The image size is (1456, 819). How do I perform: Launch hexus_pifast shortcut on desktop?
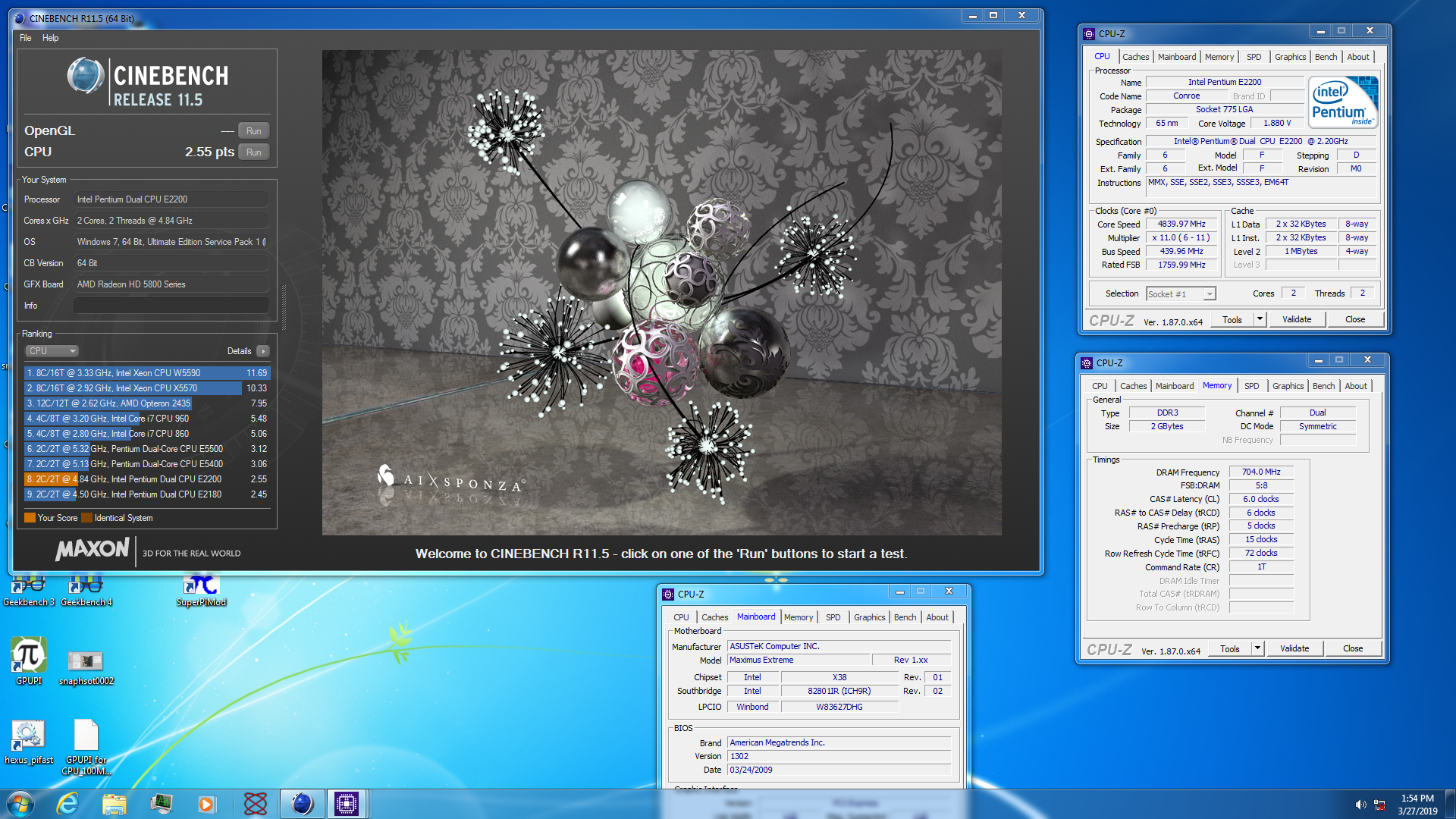[x=29, y=742]
